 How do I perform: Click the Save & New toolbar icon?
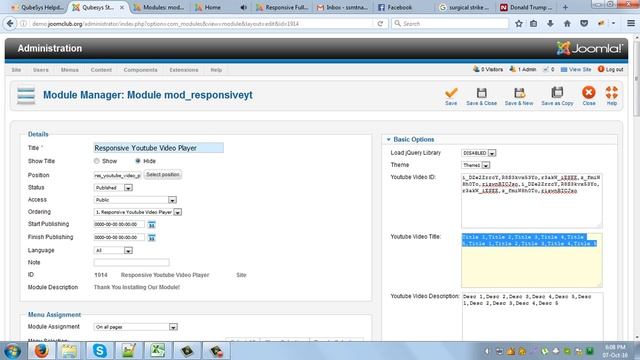point(519,93)
